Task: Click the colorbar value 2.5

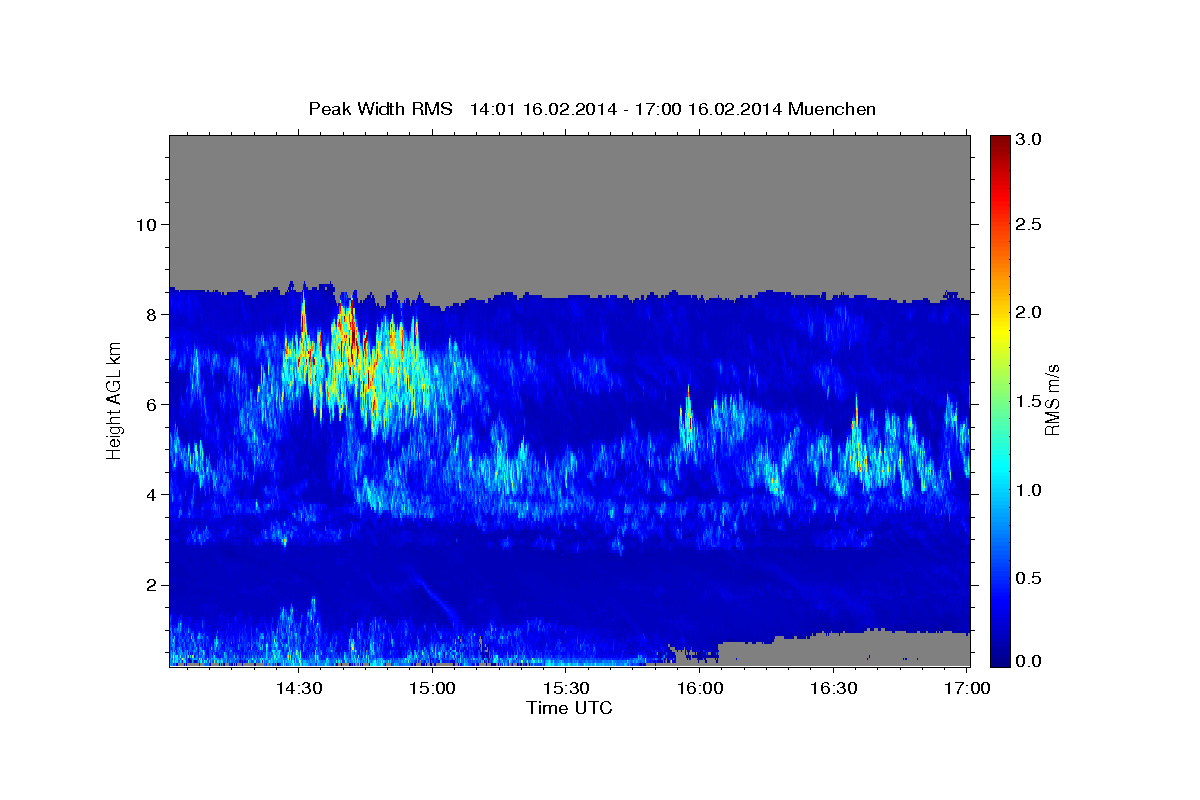Action: tap(1029, 225)
